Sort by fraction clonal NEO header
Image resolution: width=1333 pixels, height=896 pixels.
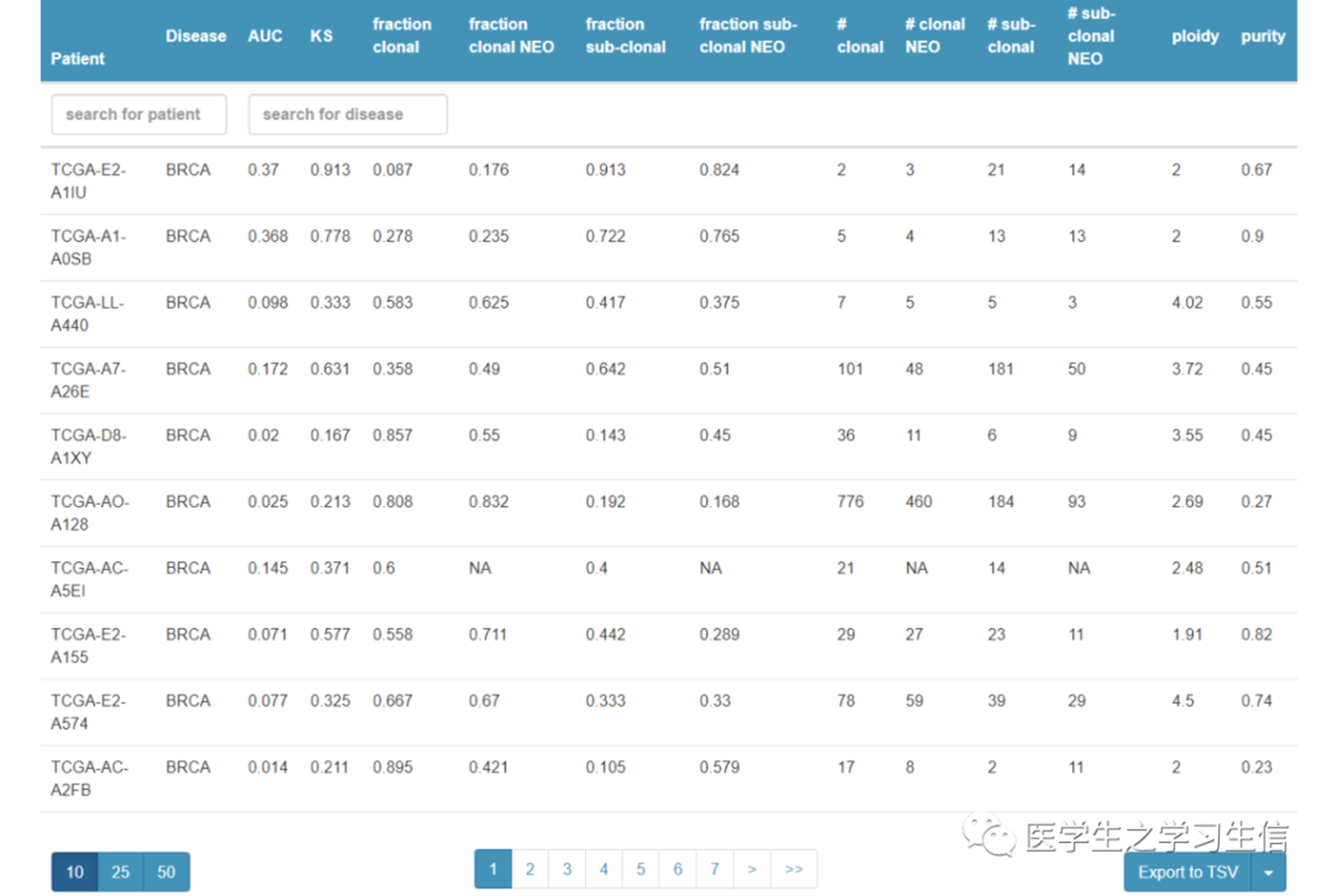(511, 36)
